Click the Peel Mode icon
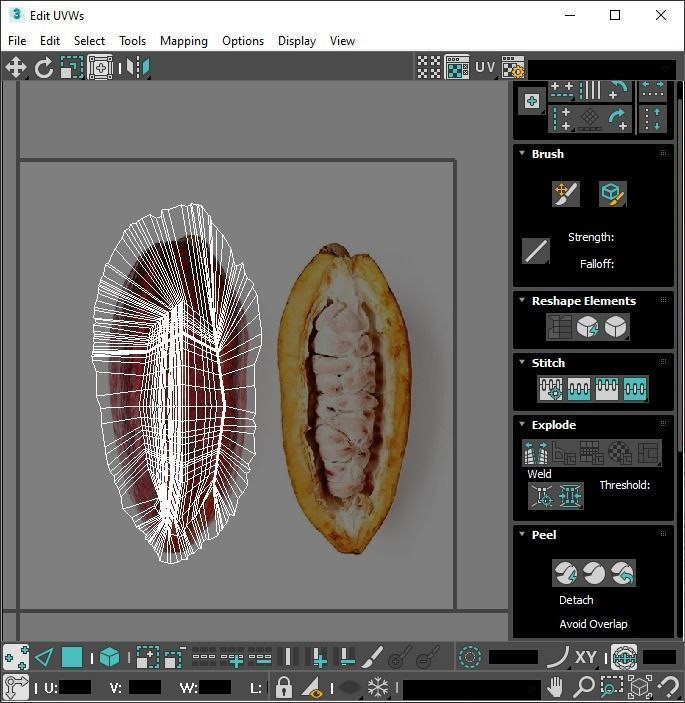Screen dimensions: 685x703 pyautogui.click(x=594, y=573)
